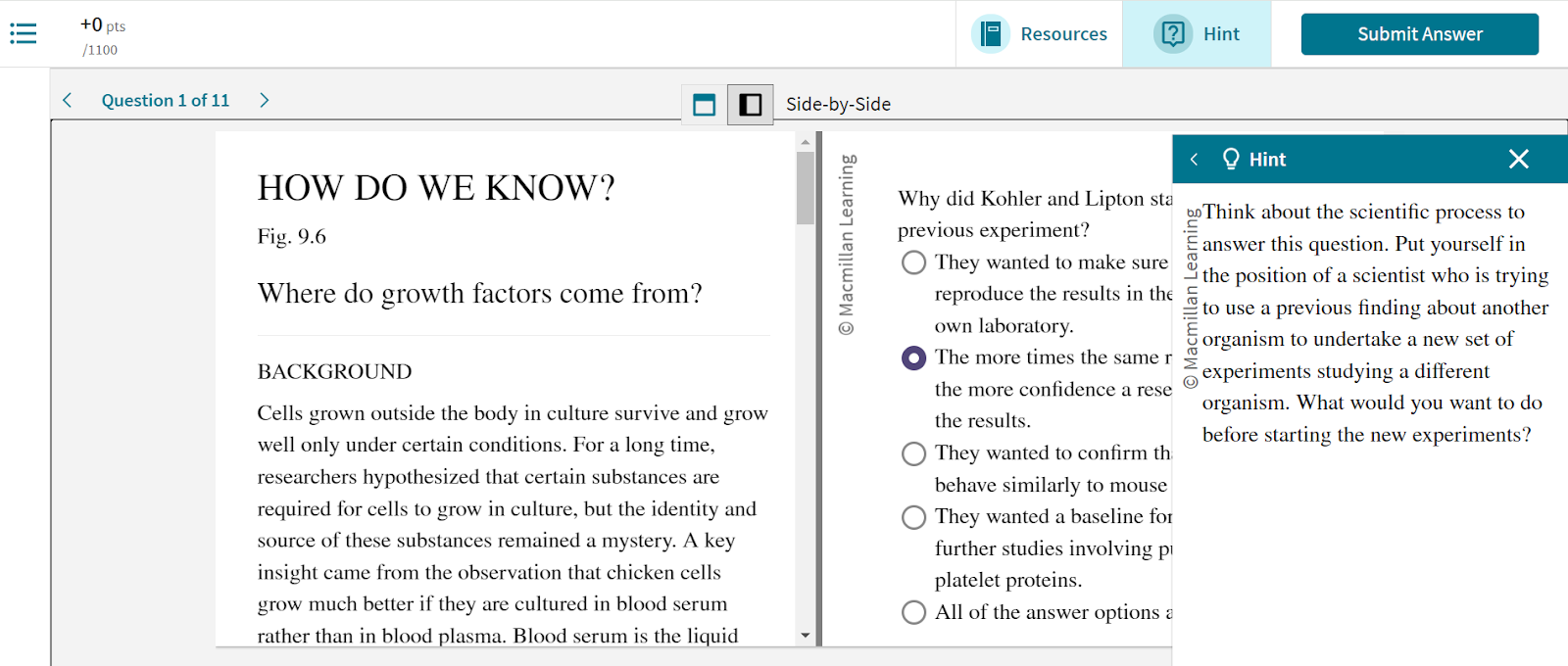The width and height of the screenshot is (1568, 666).
Task: Advance to the next question chevron
Action: pyautogui.click(x=264, y=100)
